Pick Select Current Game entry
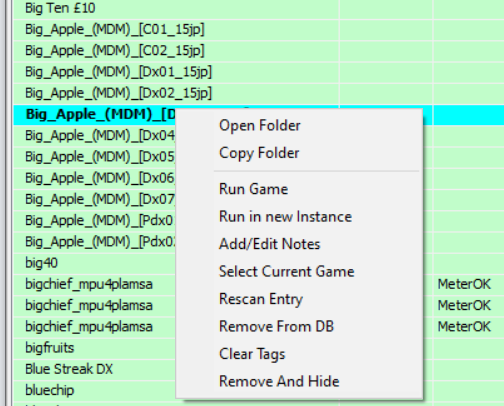This screenshot has width=504, height=406. point(286,271)
